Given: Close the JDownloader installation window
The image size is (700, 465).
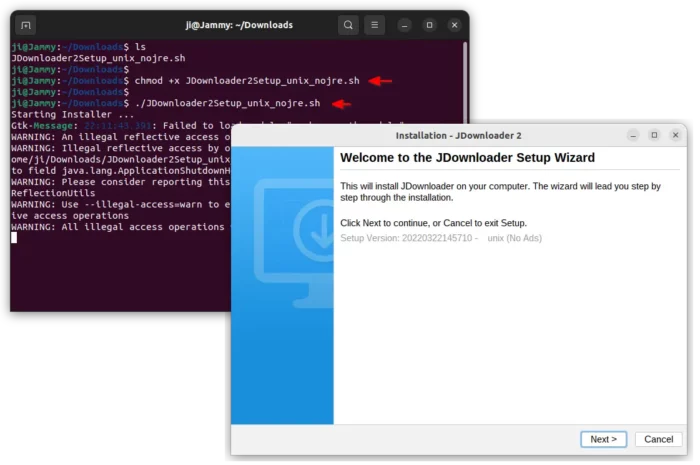Looking at the screenshot, I should click(675, 135).
